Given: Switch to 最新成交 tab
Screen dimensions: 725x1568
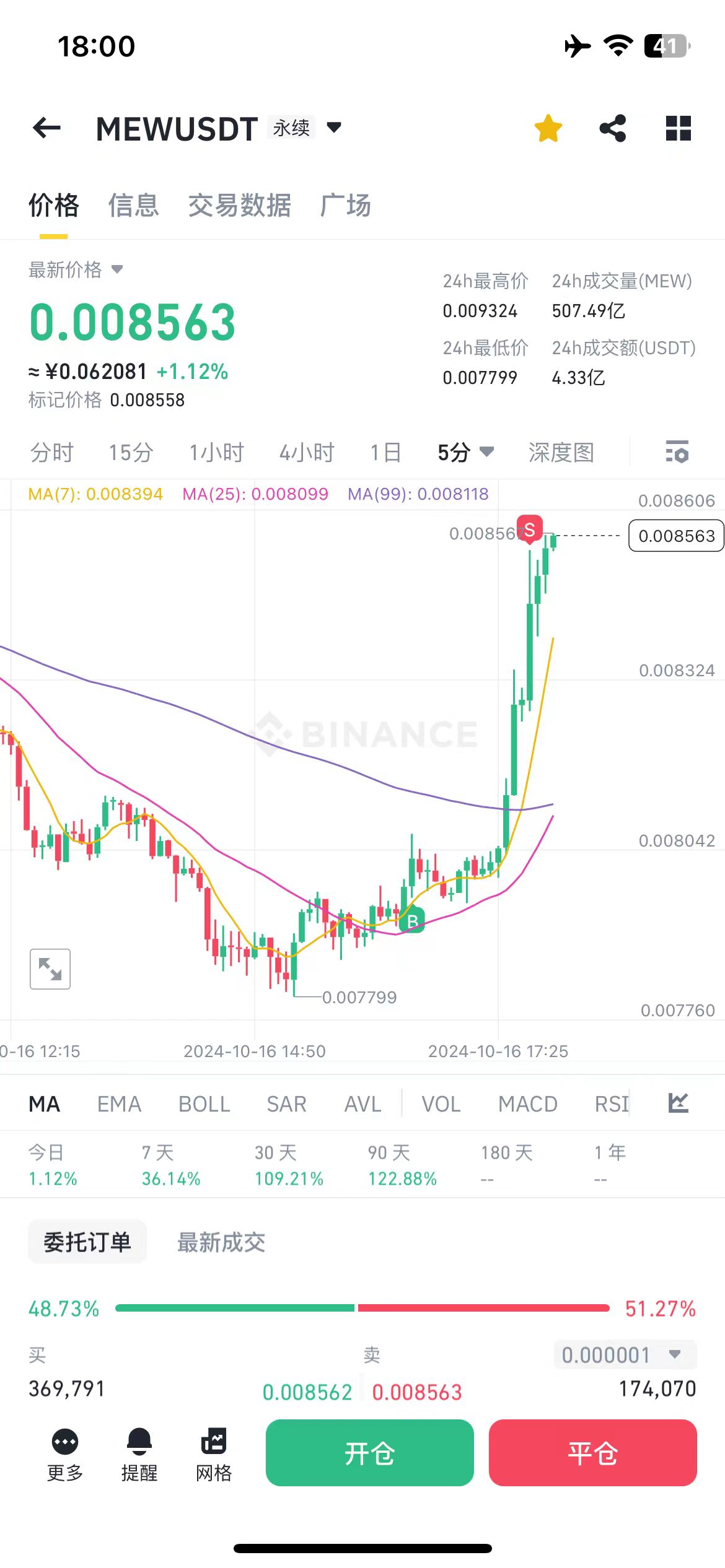Looking at the screenshot, I should click(x=221, y=1242).
